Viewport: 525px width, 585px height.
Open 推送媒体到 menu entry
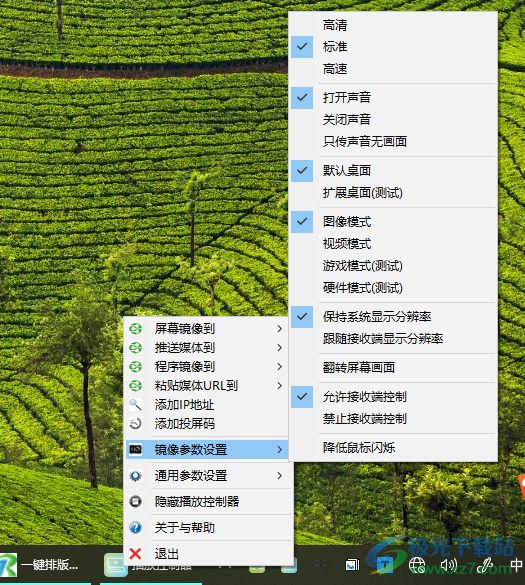point(206,348)
